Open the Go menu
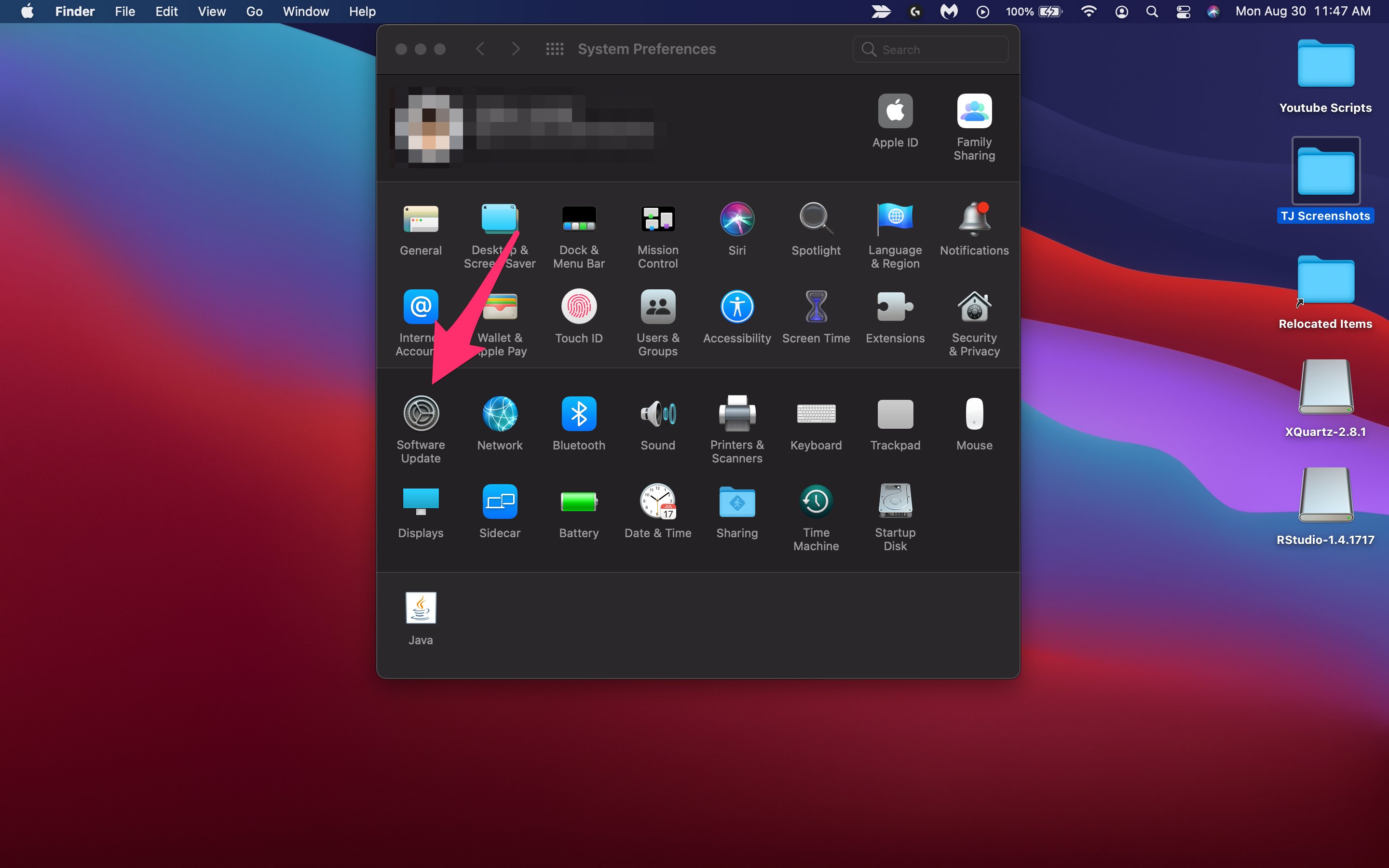 tap(254, 12)
